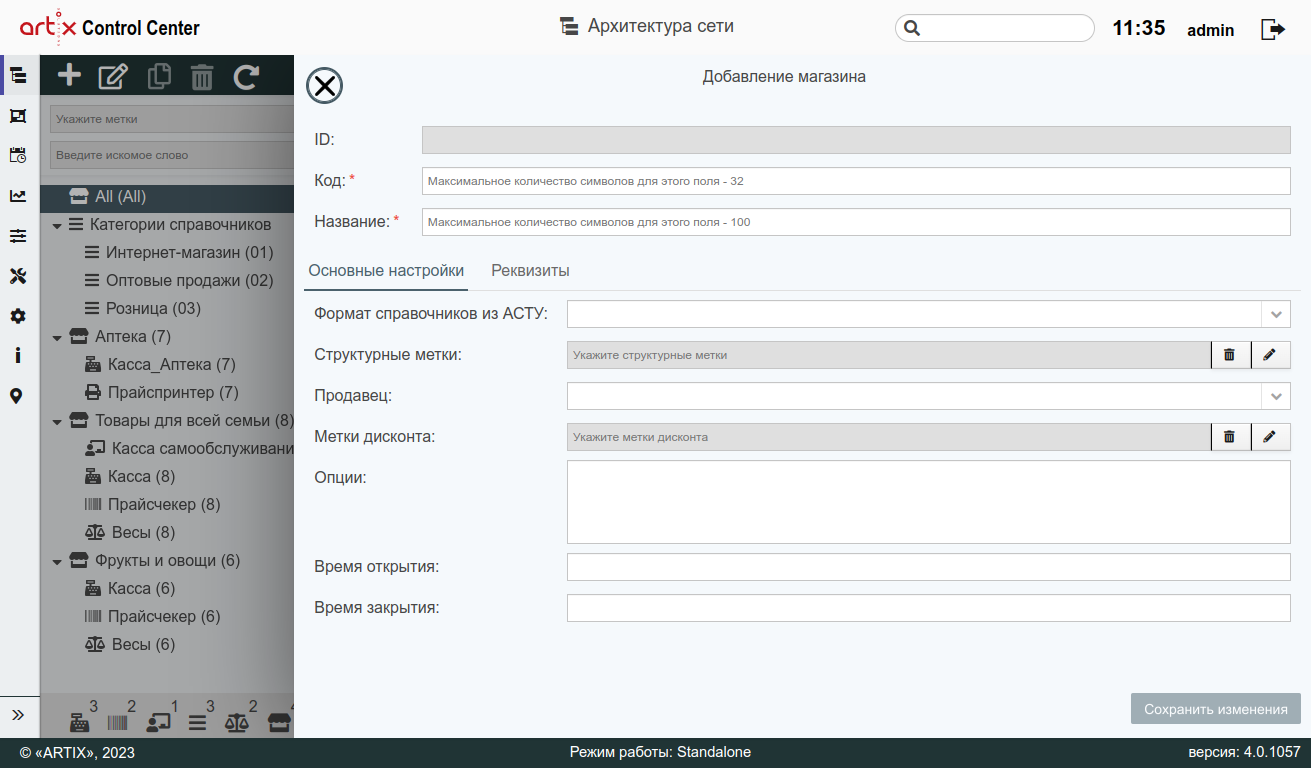Screen dimensions: 1311x768
Task: Select 'Касса_Аптека (7)' tree item
Action: (159, 365)
